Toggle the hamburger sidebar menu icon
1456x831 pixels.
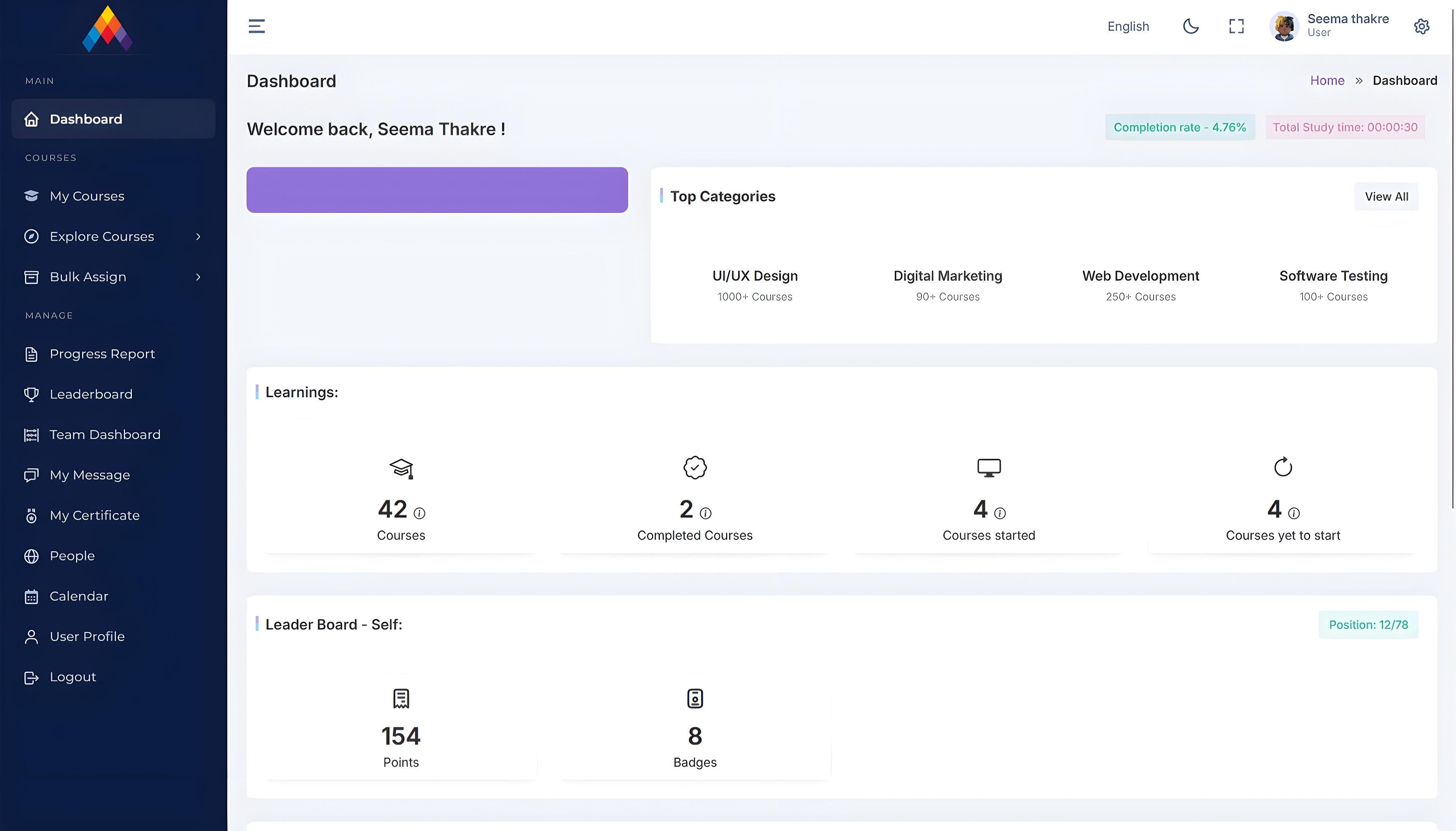pyautogui.click(x=256, y=26)
